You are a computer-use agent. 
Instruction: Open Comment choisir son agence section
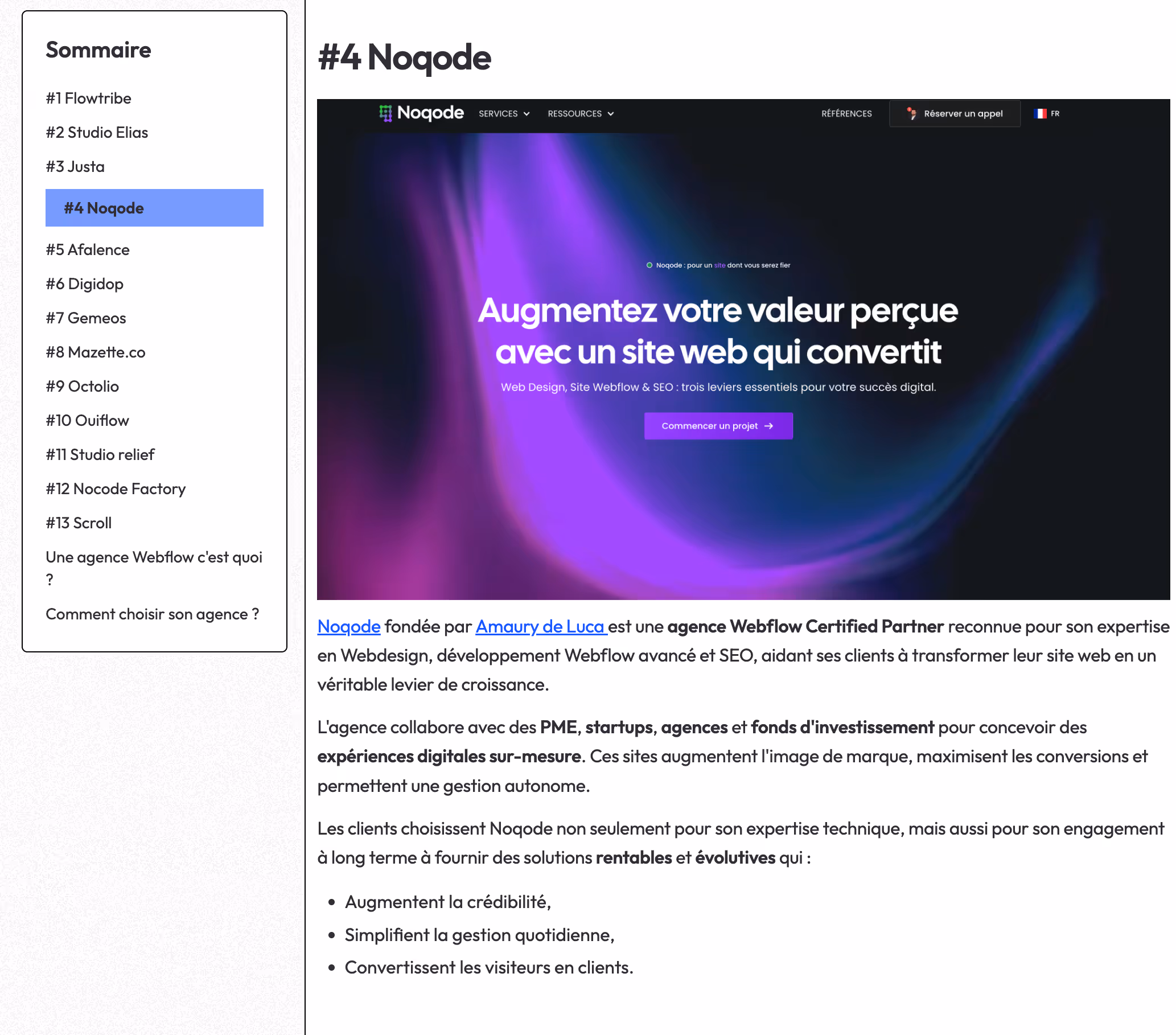tap(153, 614)
